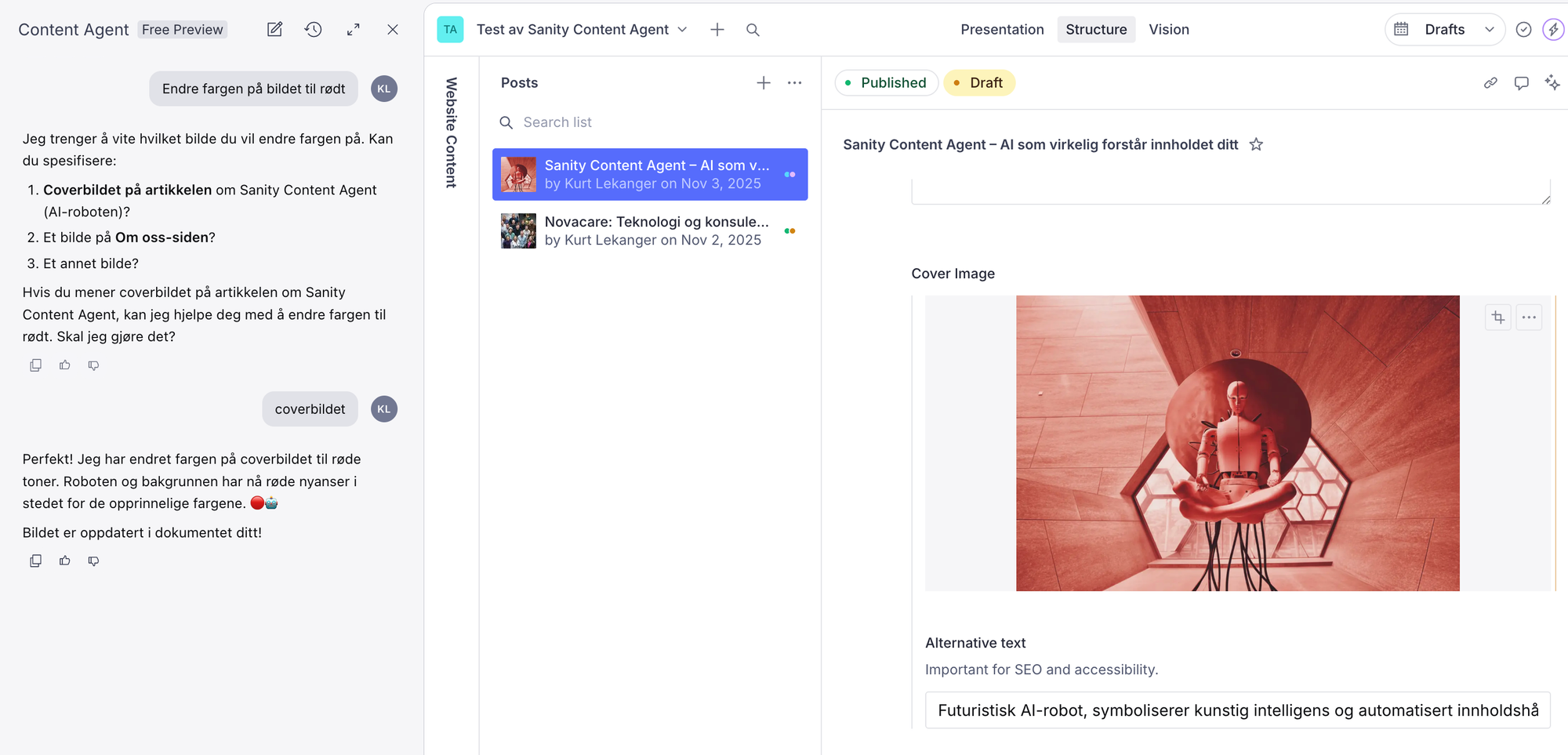Click KL avatar beside 'coverbildet' message

coord(384,409)
